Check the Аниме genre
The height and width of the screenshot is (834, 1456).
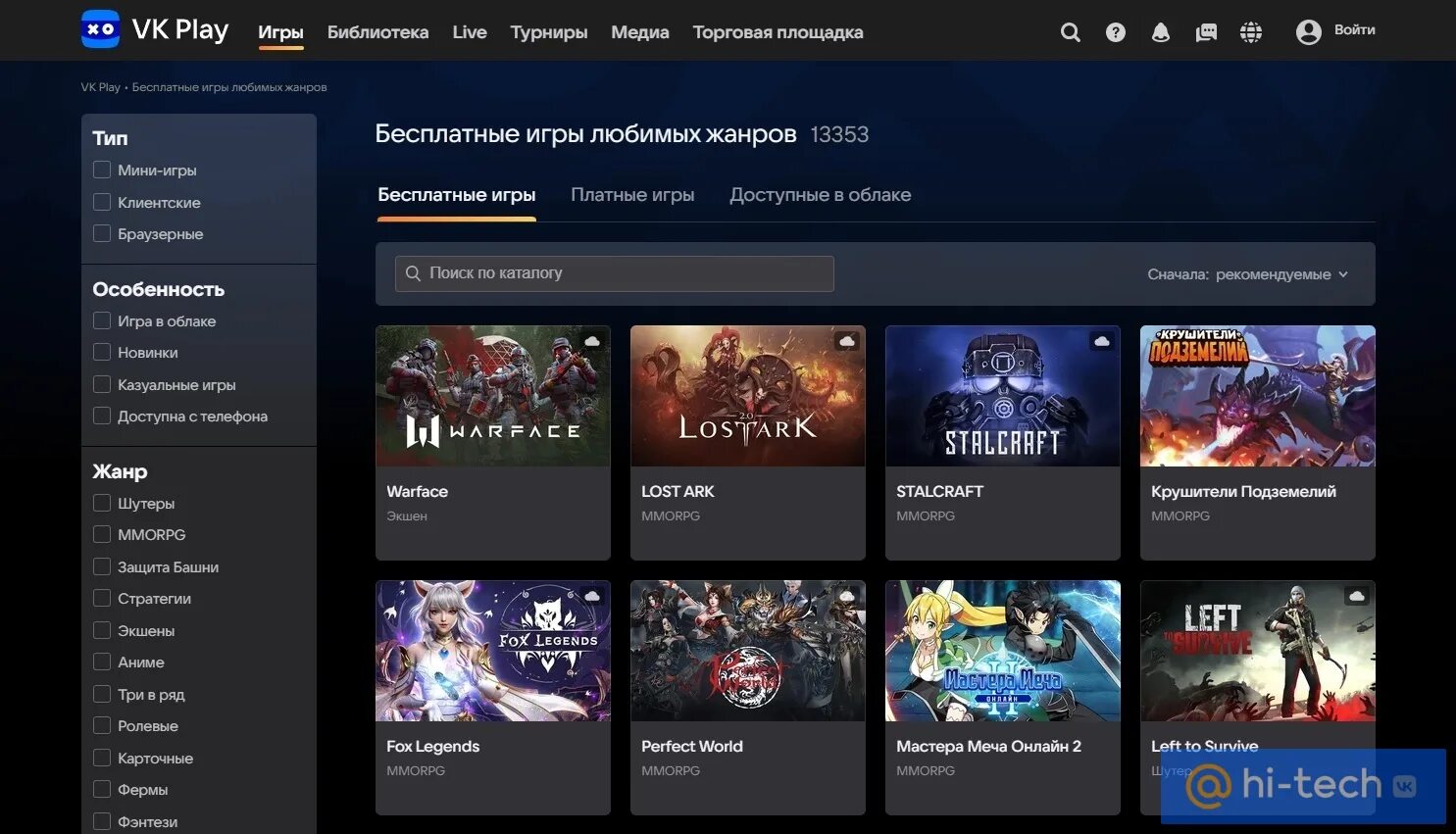pos(102,662)
